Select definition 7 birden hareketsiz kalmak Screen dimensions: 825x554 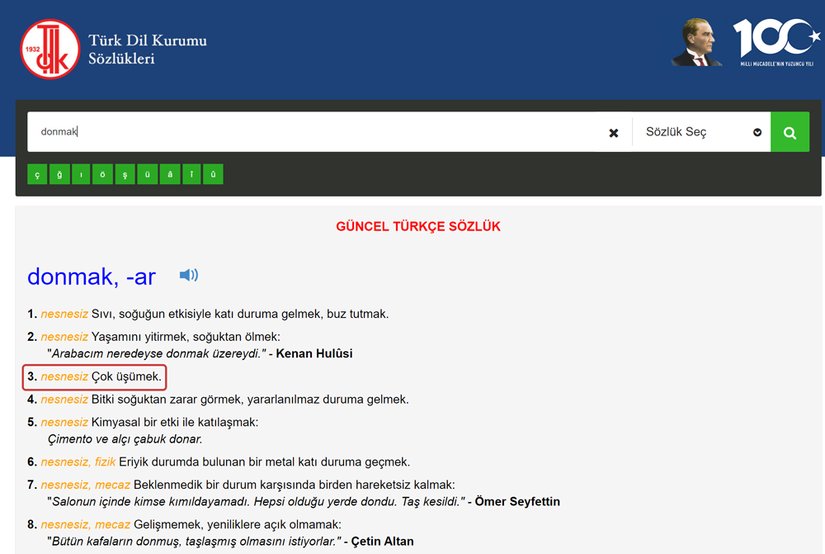pos(242,485)
